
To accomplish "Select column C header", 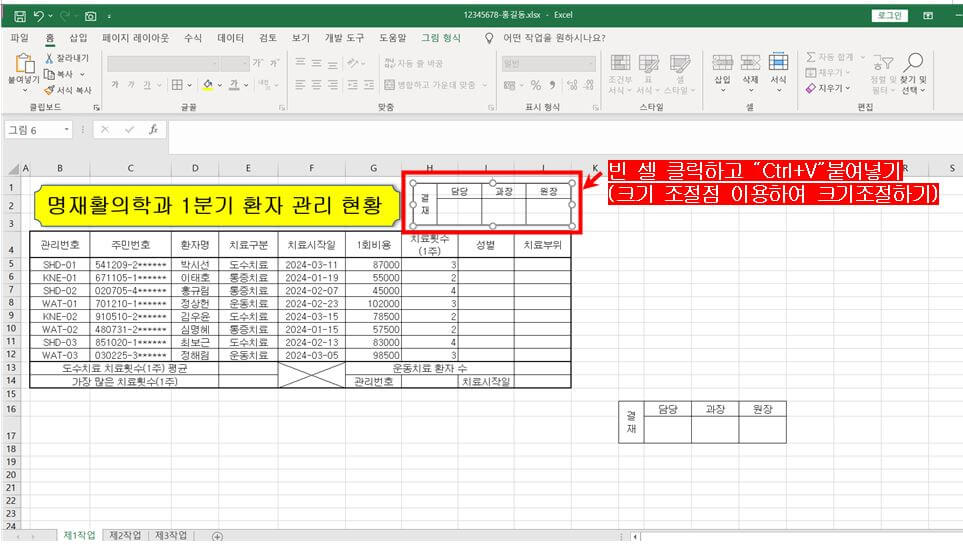I will pyautogui.click(x=130, y=168).
